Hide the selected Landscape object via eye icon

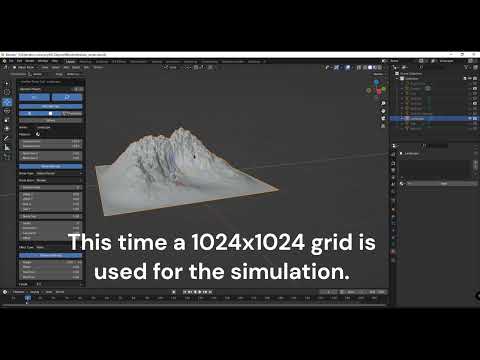pyautogui.click(x=470, y=118)
